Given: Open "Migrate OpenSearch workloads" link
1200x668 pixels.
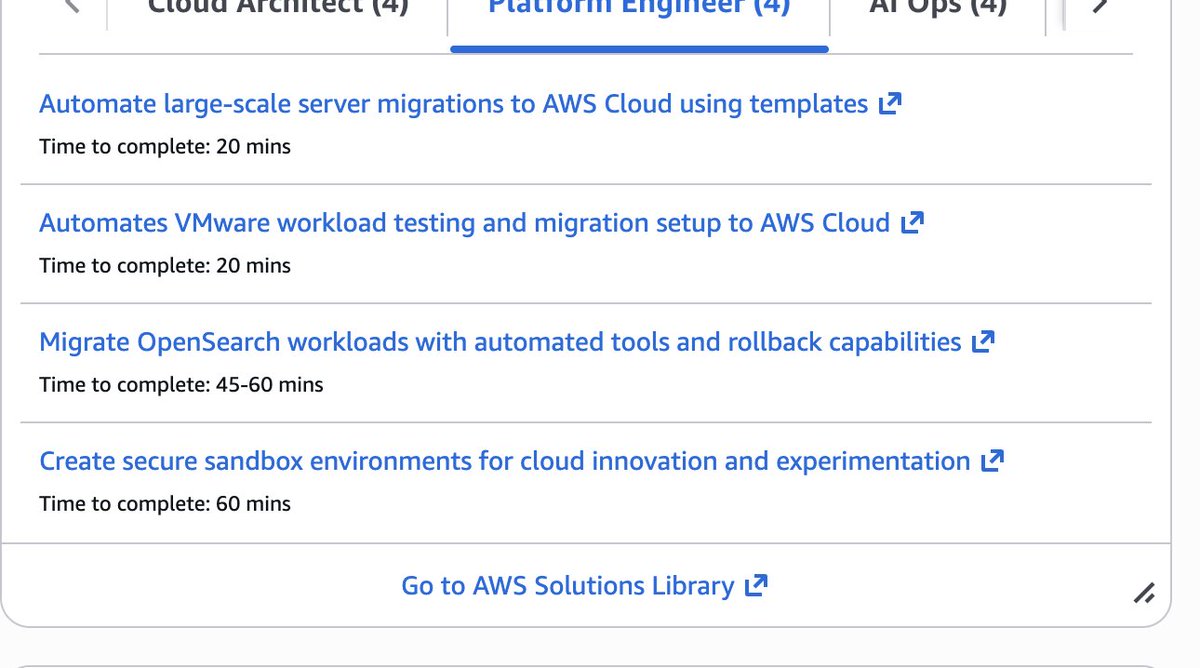Looking at the screenshot, I should pos(500,343).
